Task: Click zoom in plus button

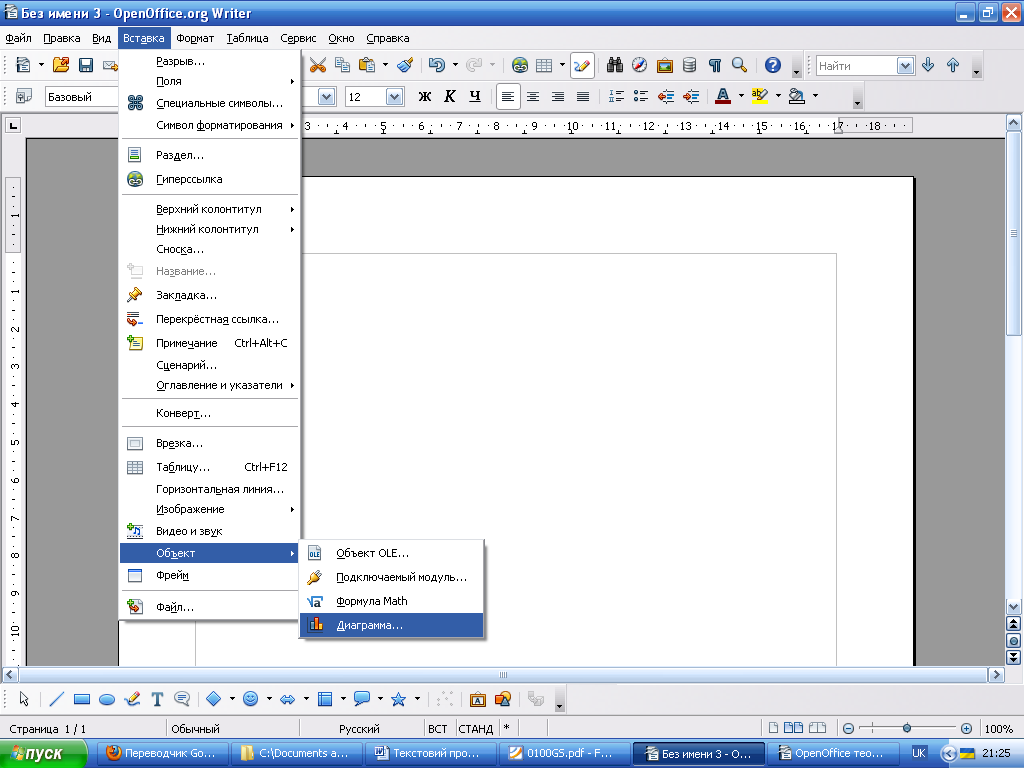Action: (x=967, y=728)
